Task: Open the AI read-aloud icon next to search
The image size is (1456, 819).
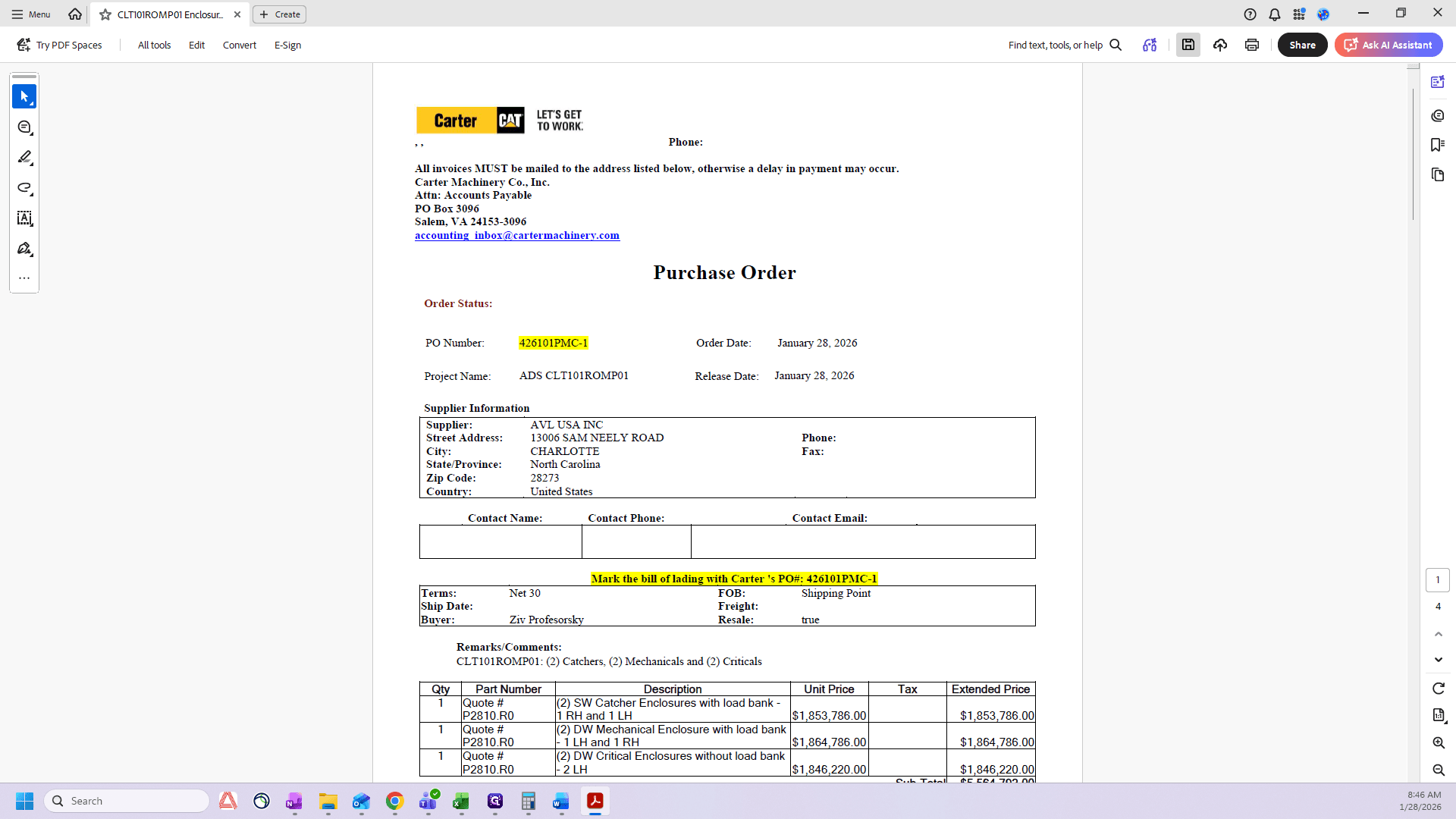Action: tap(1150, 45)
